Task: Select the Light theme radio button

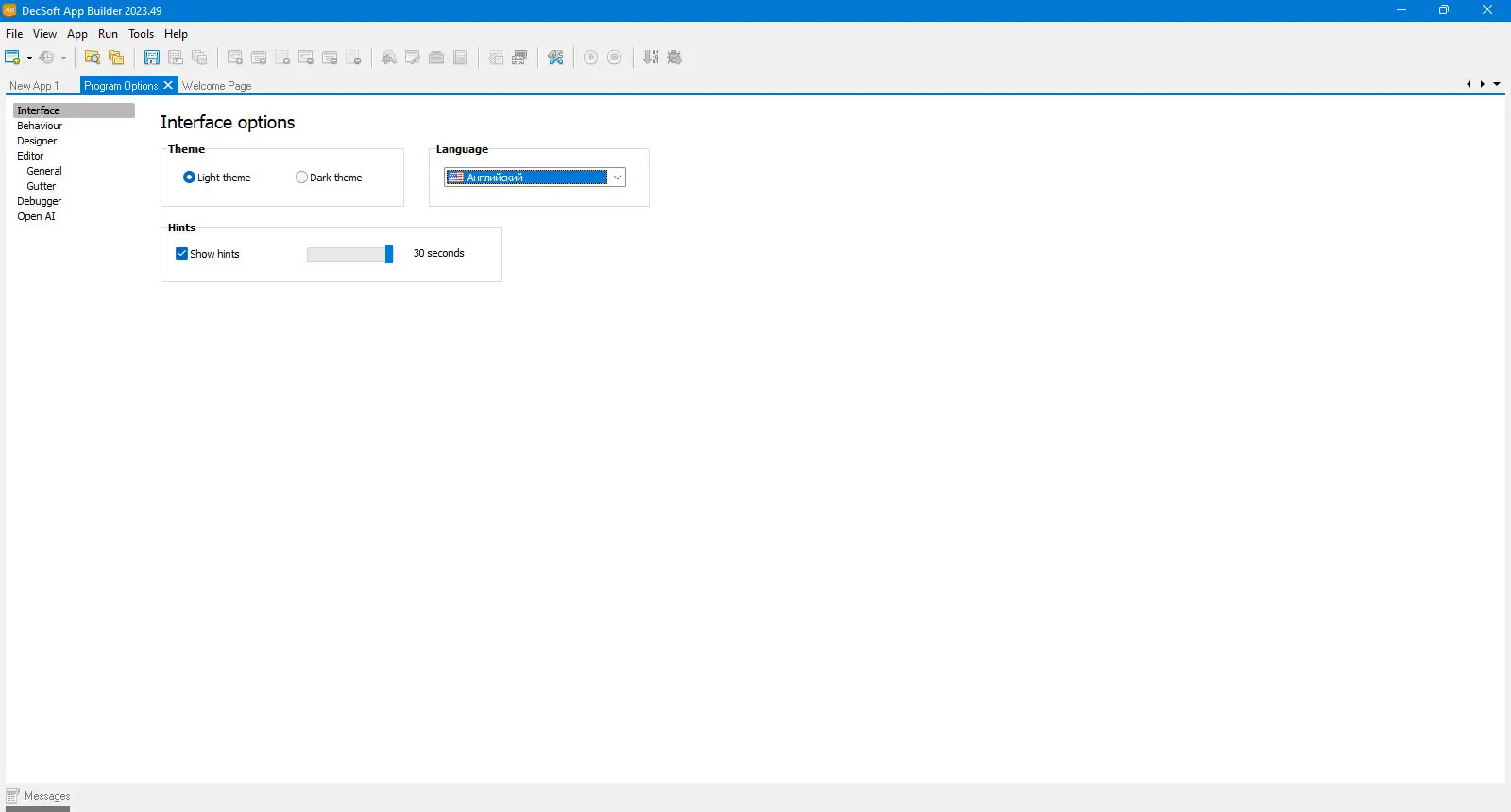Action: pos(189,178)
